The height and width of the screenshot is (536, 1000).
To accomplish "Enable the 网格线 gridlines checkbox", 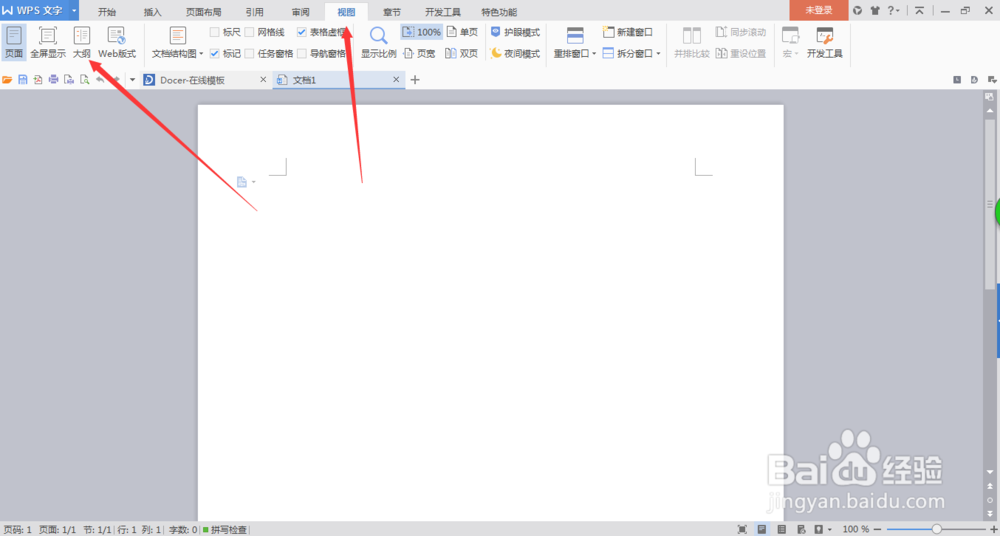I will pos(249,32).
